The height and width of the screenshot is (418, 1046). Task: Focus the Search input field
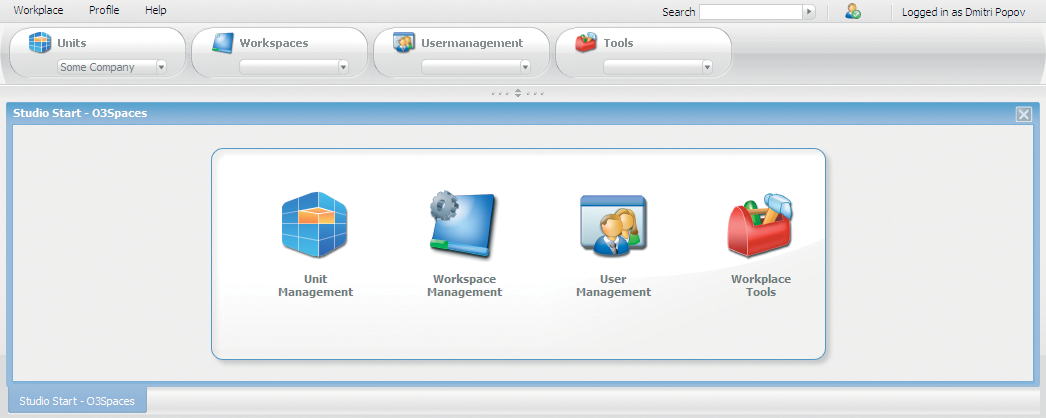(751, 11)
